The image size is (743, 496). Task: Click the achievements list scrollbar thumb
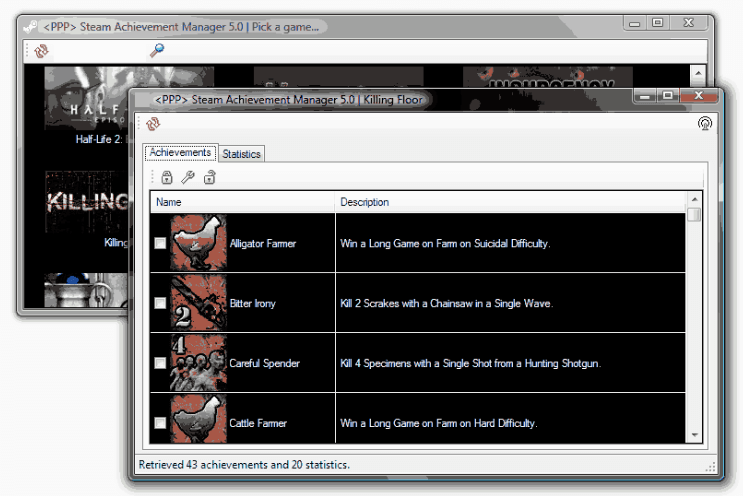pos(694,214)
